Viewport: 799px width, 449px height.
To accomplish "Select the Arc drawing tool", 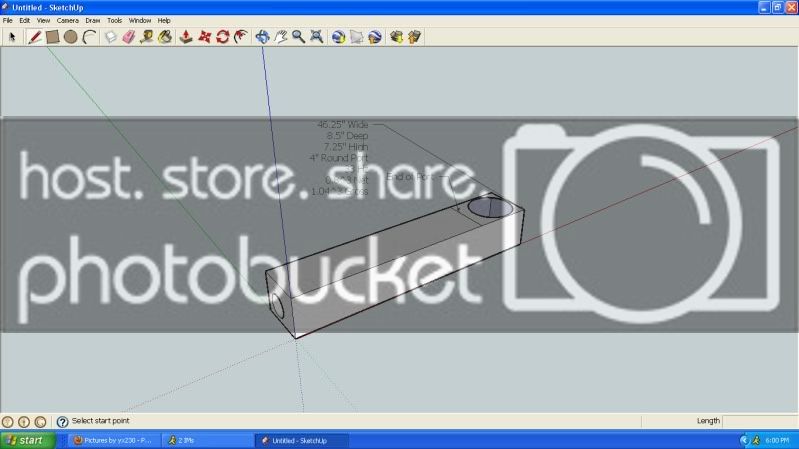I will [89, 37].
